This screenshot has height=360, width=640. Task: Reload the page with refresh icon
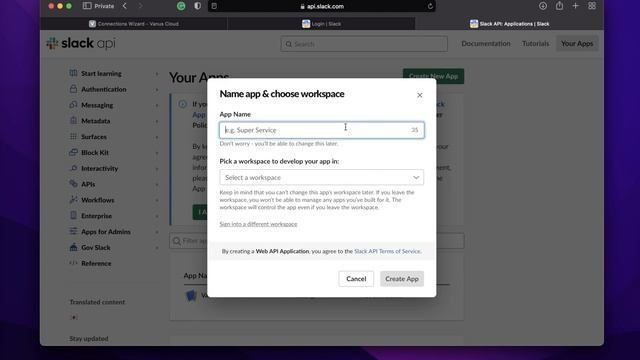[430, 6]
